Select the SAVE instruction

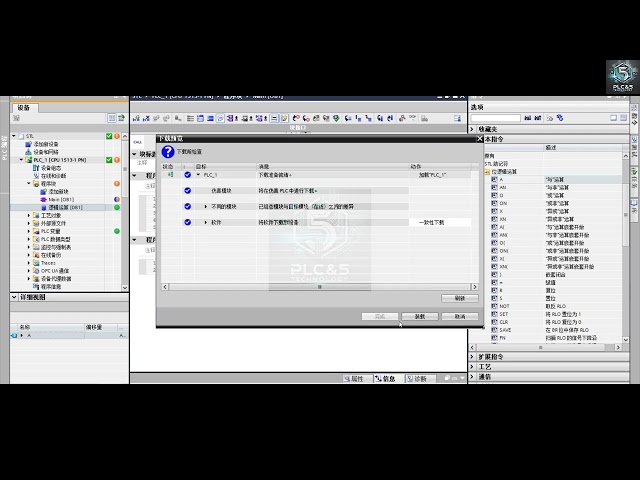pos(555,330)
